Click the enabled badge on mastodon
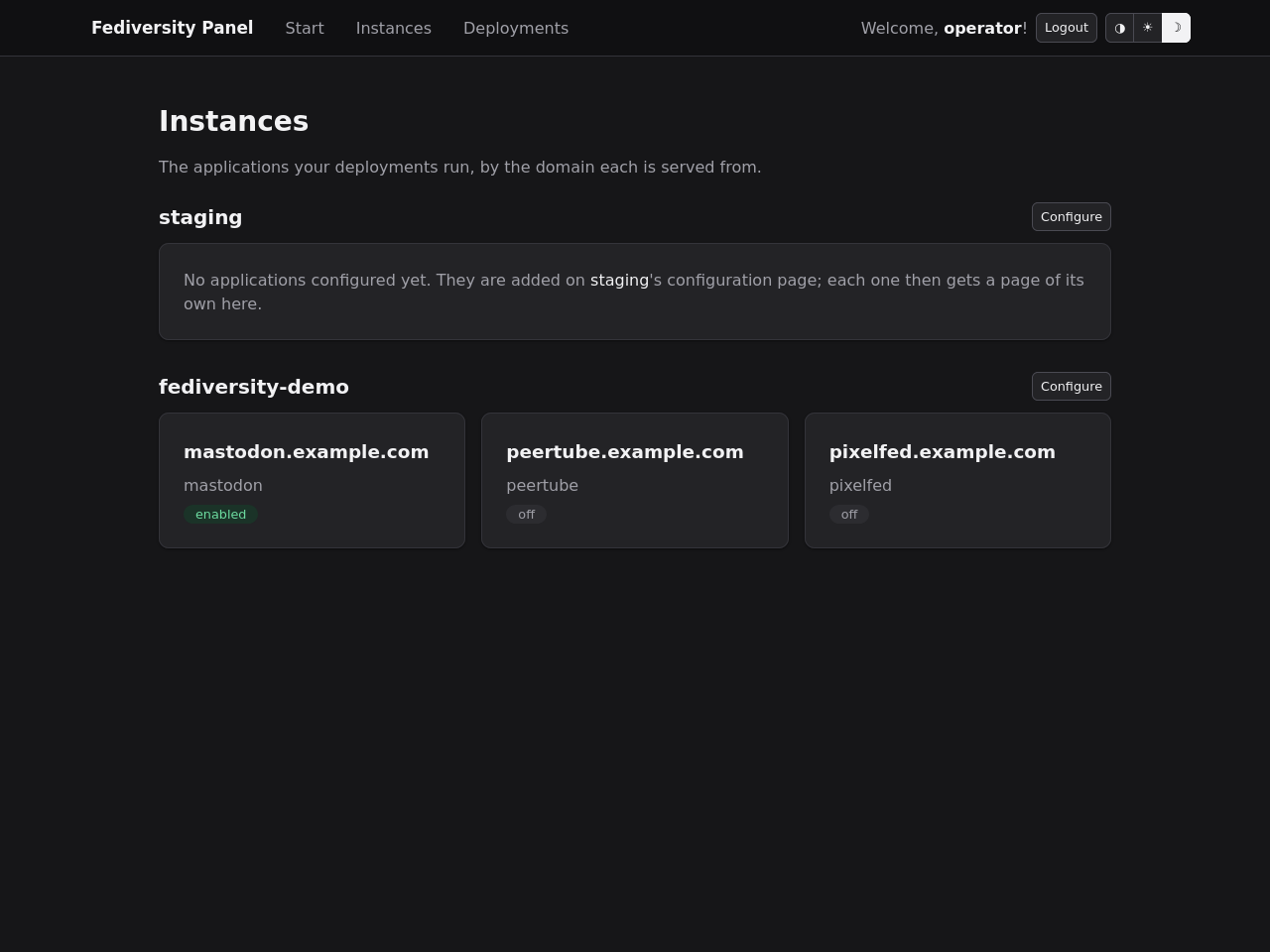 pos(220,514)
